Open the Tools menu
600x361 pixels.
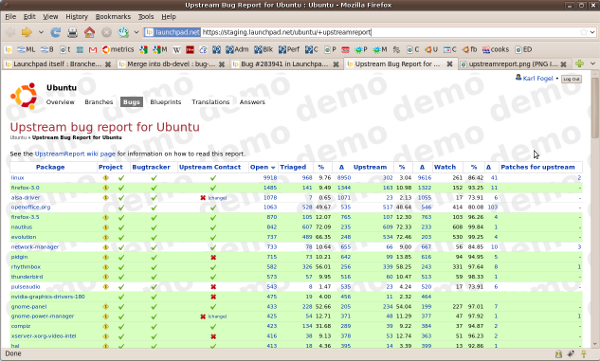146,16
